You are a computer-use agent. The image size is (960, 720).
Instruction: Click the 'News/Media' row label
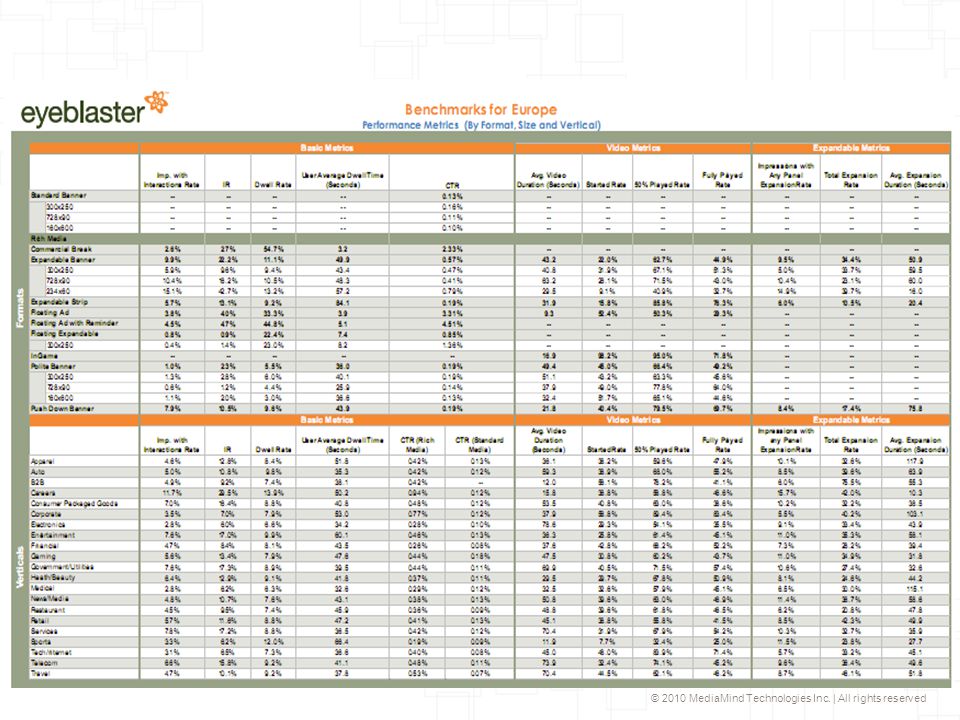click(50, 599)
